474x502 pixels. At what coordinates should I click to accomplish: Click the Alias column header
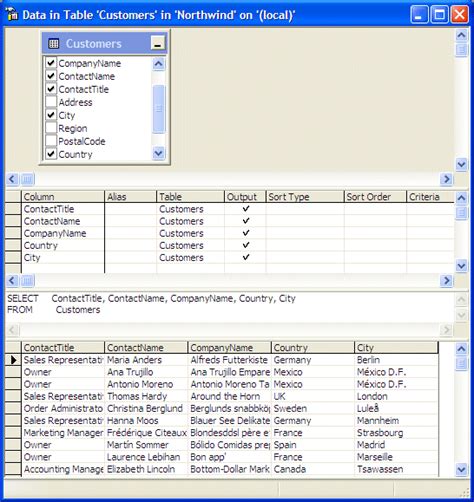pos(130,197)
